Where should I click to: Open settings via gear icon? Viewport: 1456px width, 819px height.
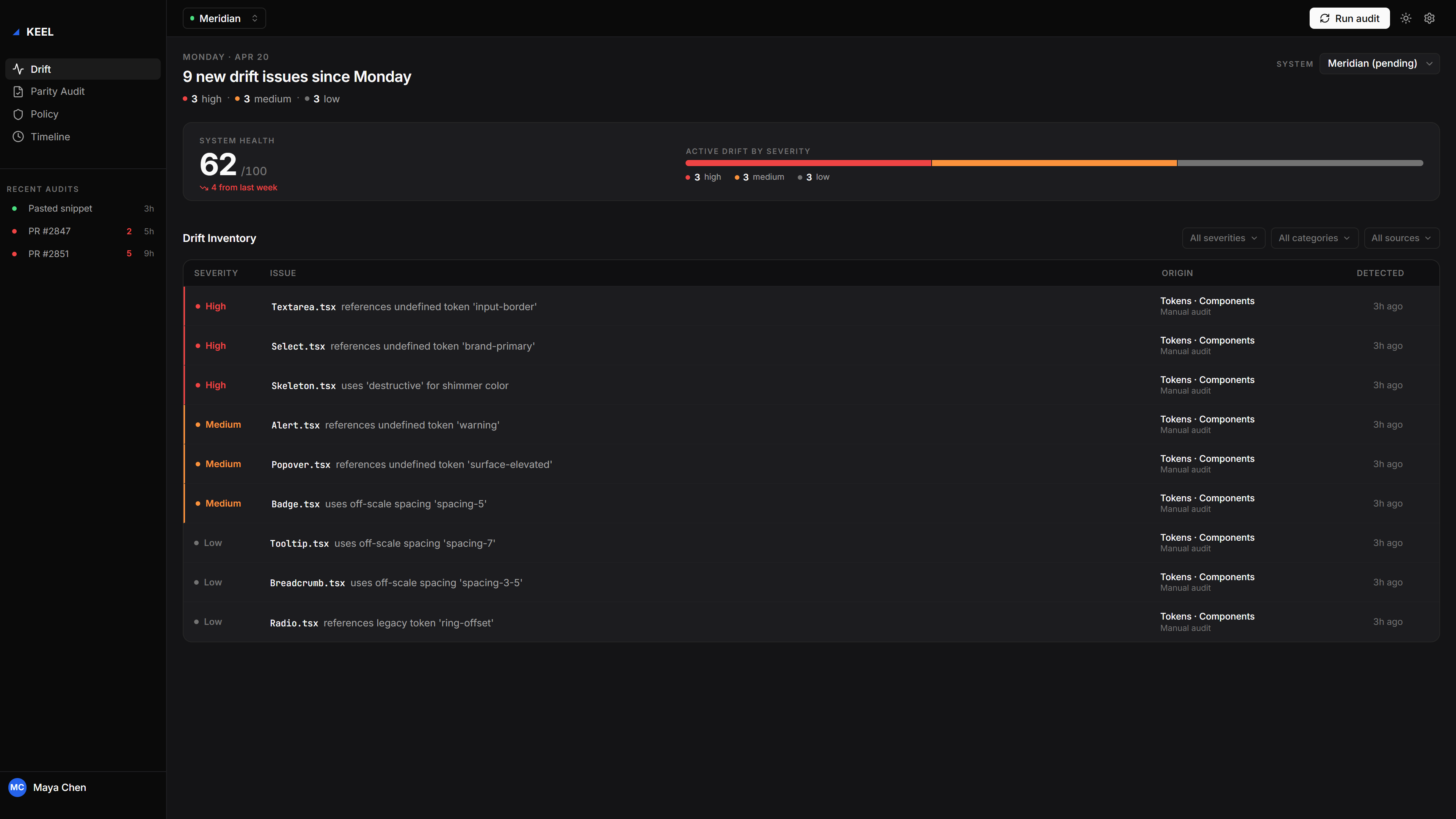1429,18
